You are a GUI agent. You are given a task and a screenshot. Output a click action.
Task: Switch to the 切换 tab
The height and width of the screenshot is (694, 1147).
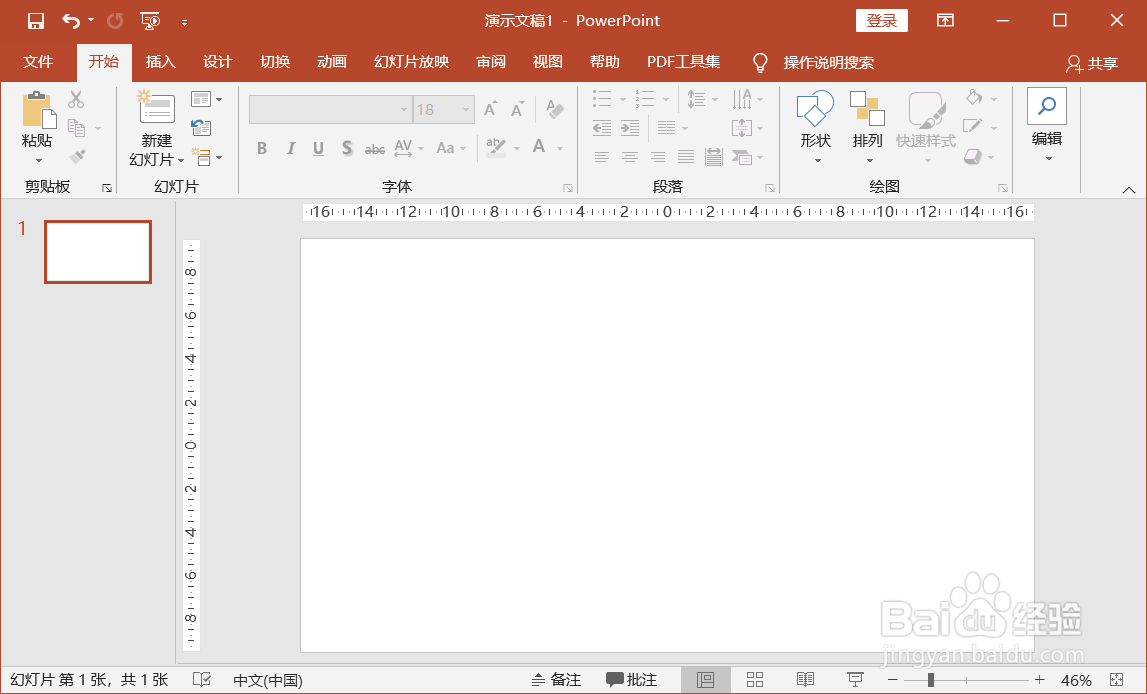[275, 62]
